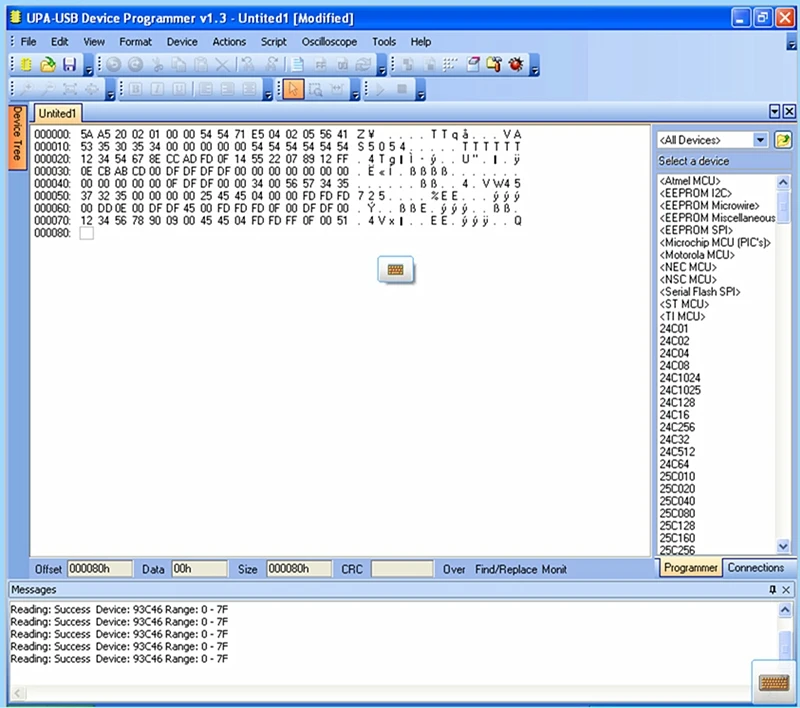This screenshot has width=800, height=708.
Task: Click the New file chip icon
Action: 26,64
